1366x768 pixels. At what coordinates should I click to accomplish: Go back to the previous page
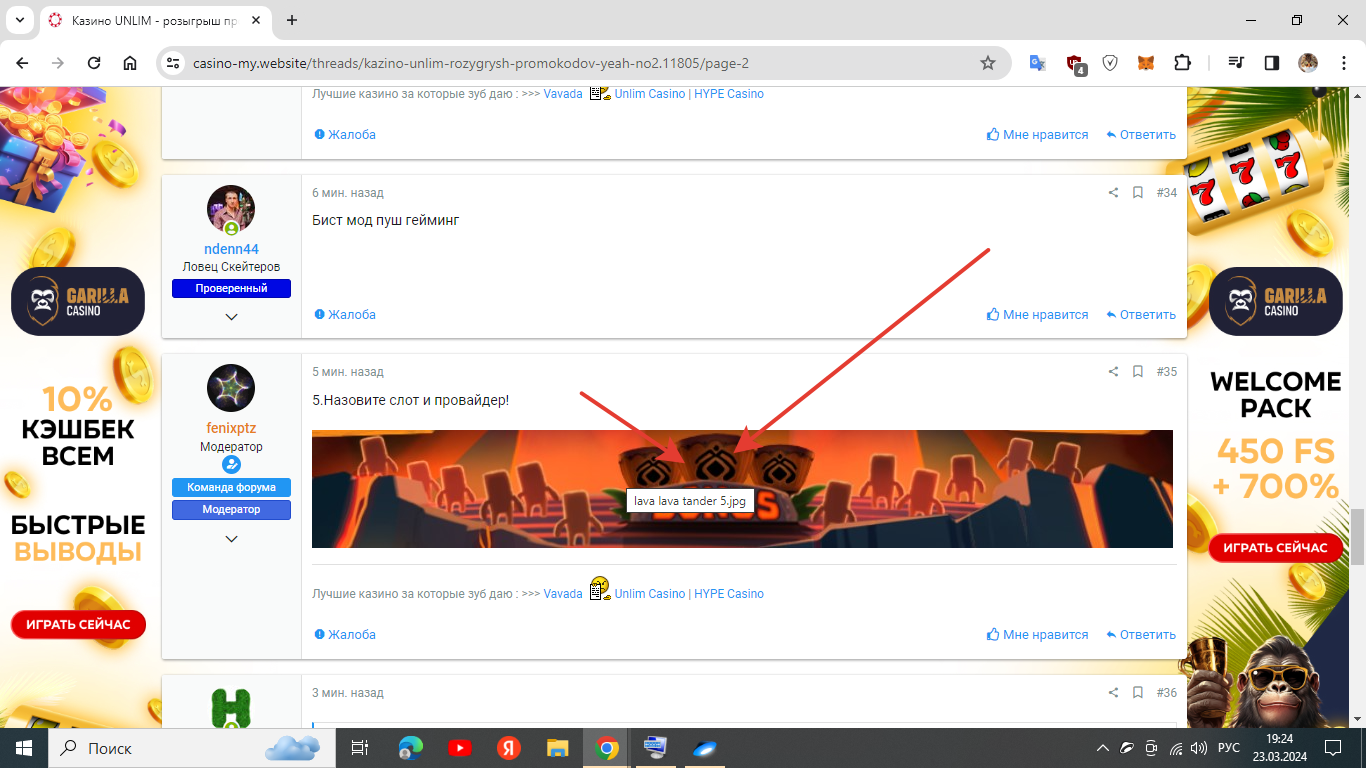pos(22,63)
